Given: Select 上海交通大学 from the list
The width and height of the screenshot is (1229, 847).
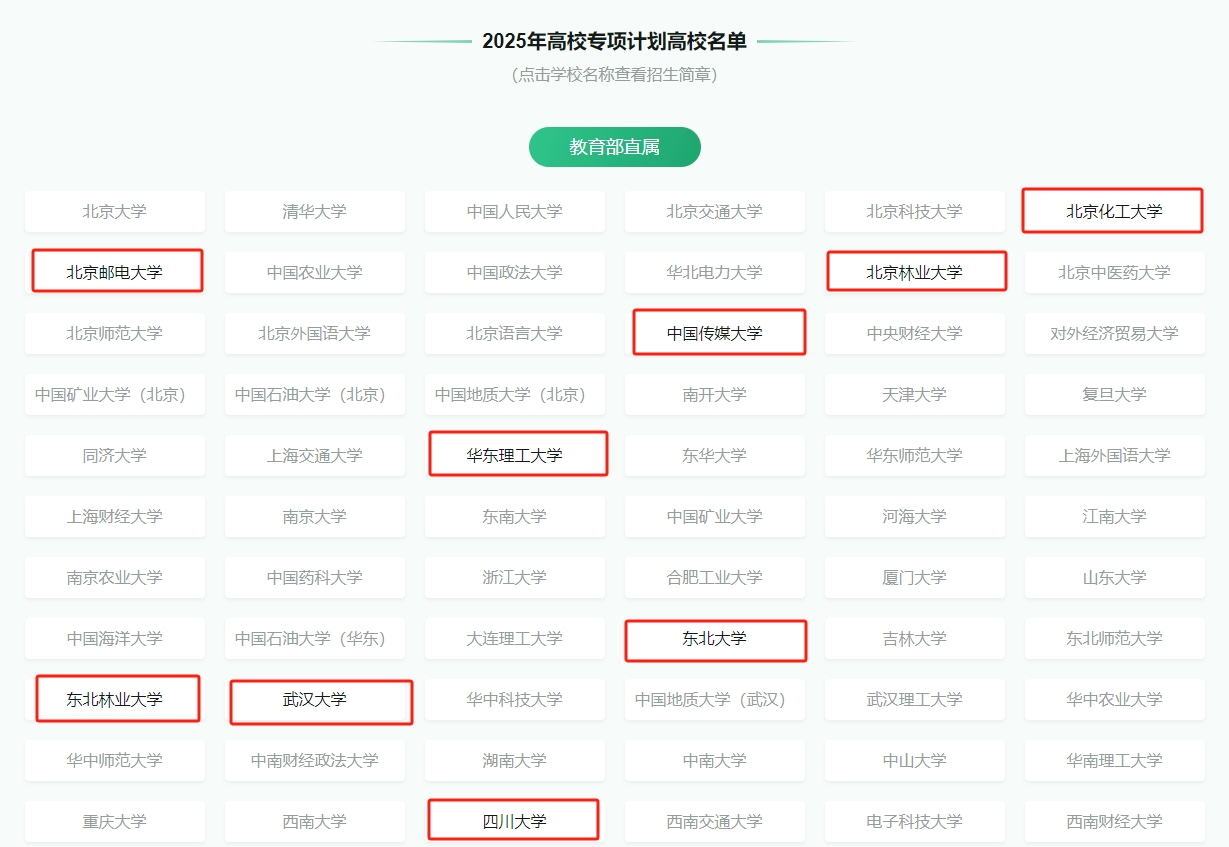Looking at the screenshot, I should coord(315,455).
